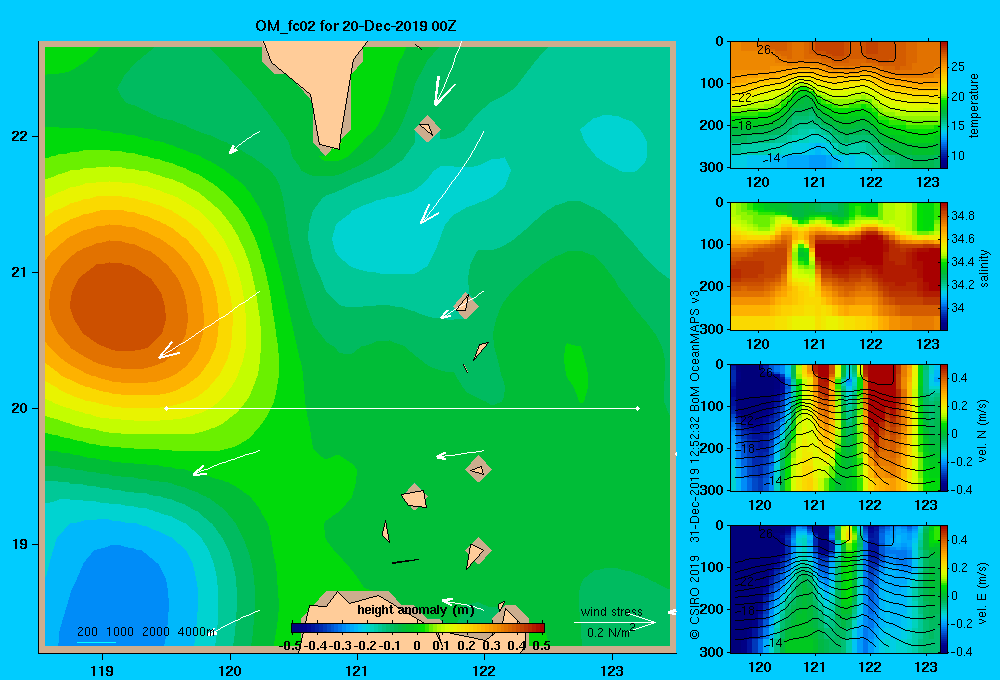
Task: Click the 'height anomaly (m)' label
Action: coord(416,610)
